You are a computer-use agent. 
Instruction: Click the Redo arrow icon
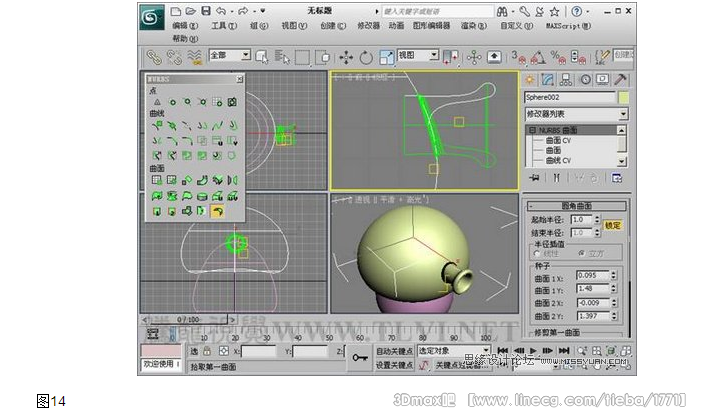(243, 11)
